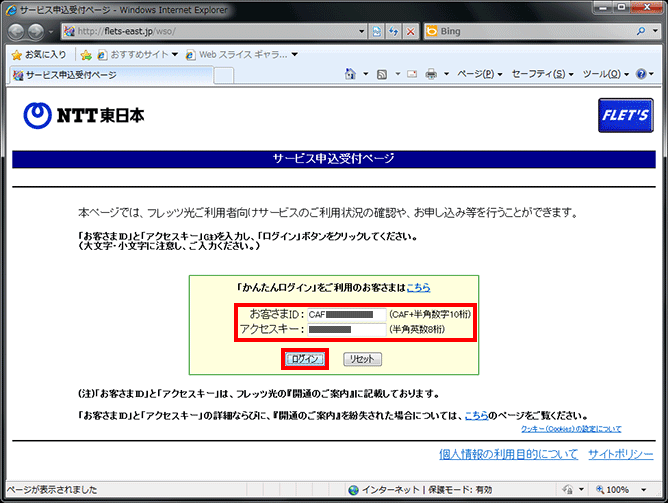The height and width of the screenshot is (503, 668).
Task: Click the compatibility view icon
Action: click(377, 32)
